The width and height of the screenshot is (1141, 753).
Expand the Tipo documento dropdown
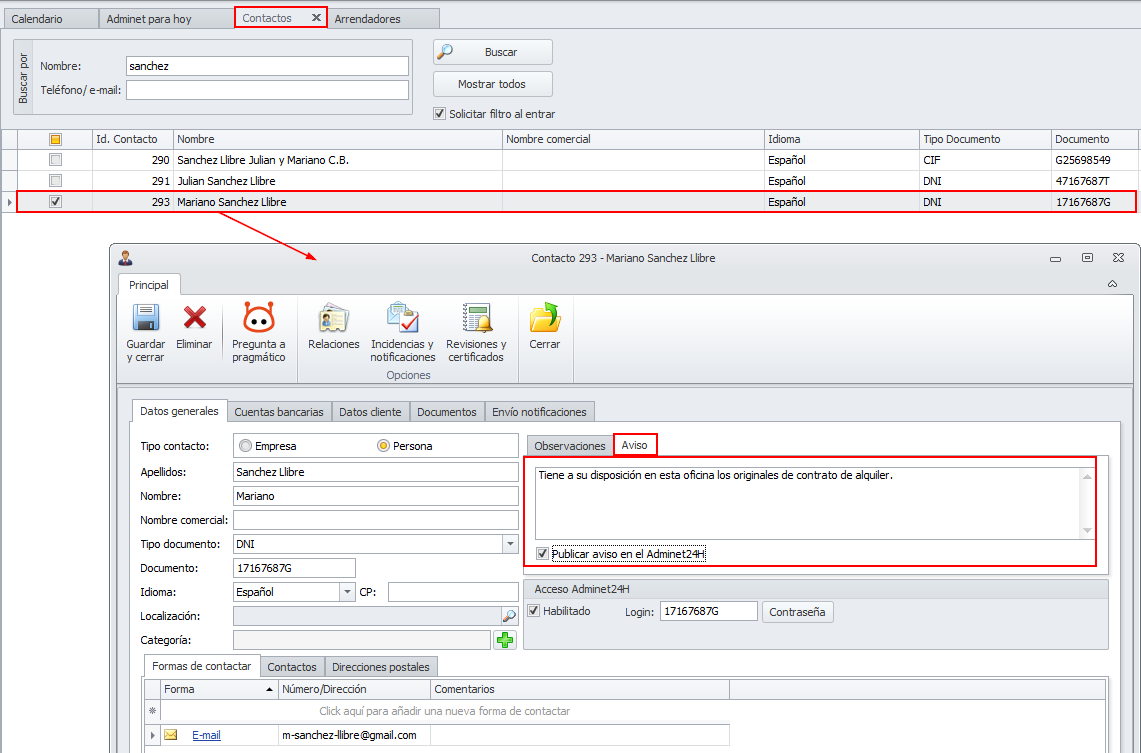coord(510,544)
